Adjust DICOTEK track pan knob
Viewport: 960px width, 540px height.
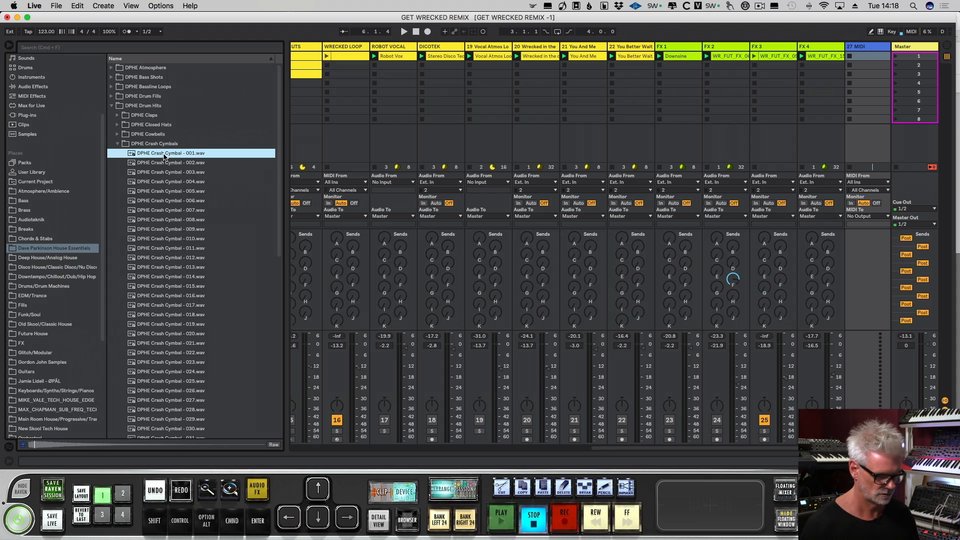click(x=432, y=405)
